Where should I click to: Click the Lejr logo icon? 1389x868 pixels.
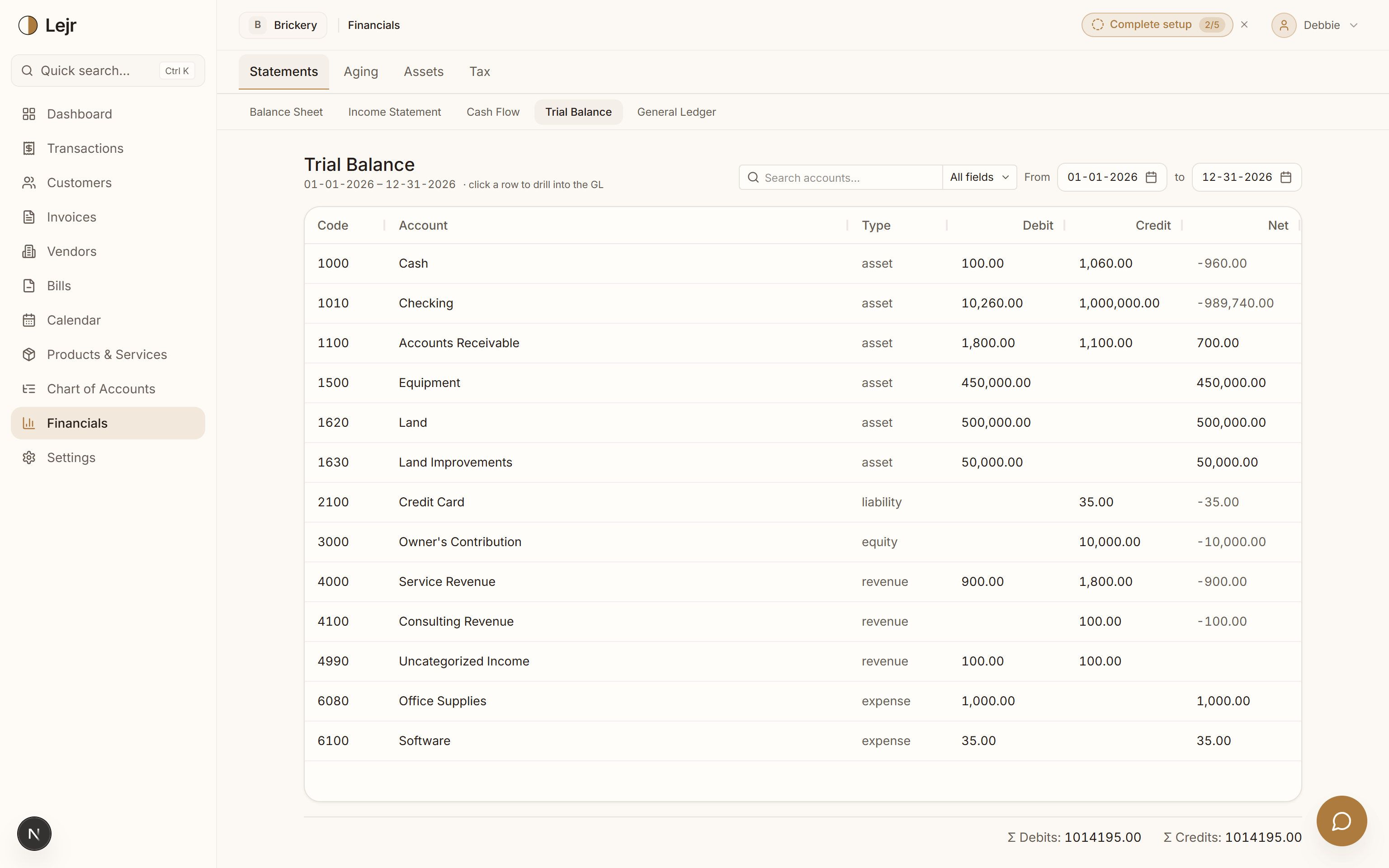click(x=28, y=25)
